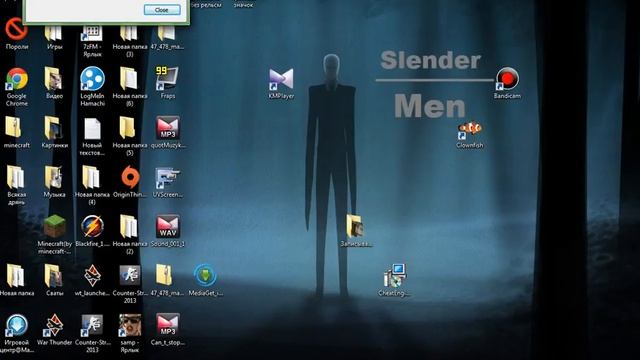Launch the War Thunder shortcut

(x=54, y=325)
